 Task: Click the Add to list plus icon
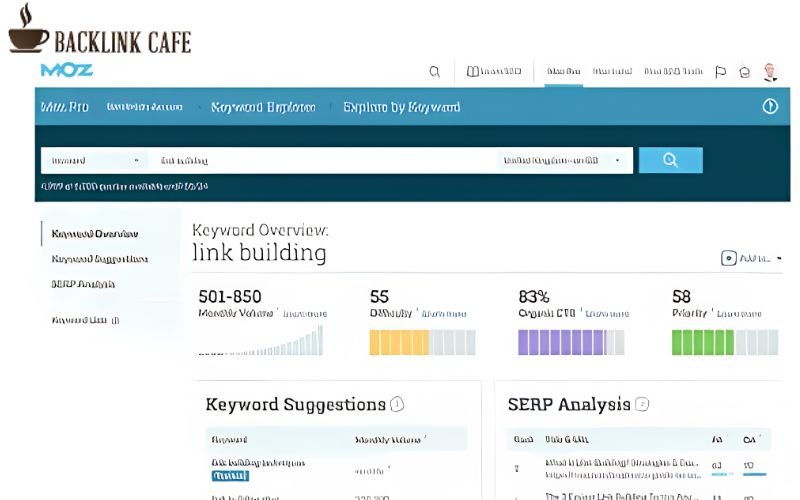coord(729,258)
